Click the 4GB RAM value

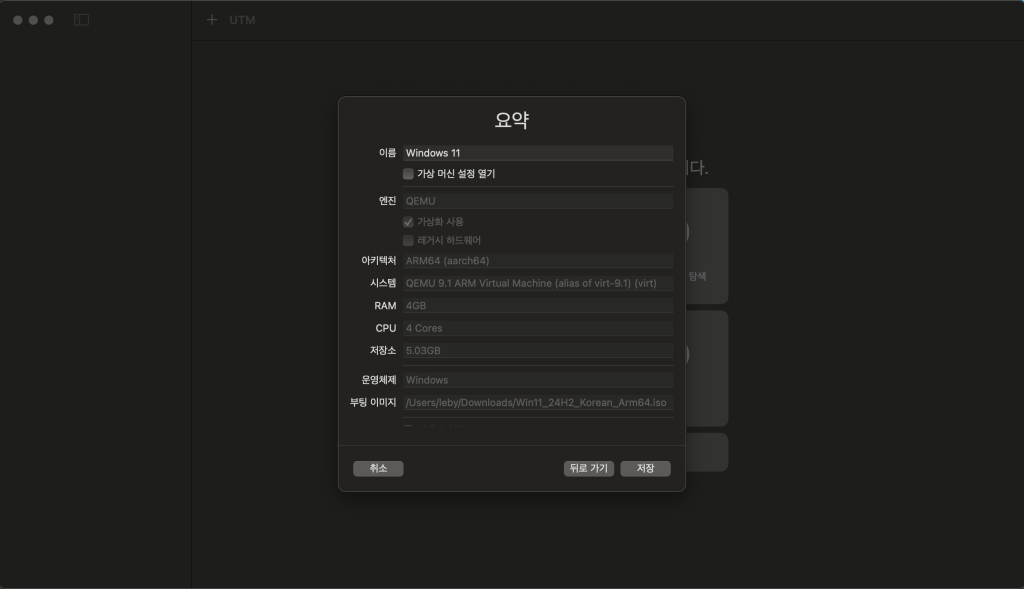point(538,306)
